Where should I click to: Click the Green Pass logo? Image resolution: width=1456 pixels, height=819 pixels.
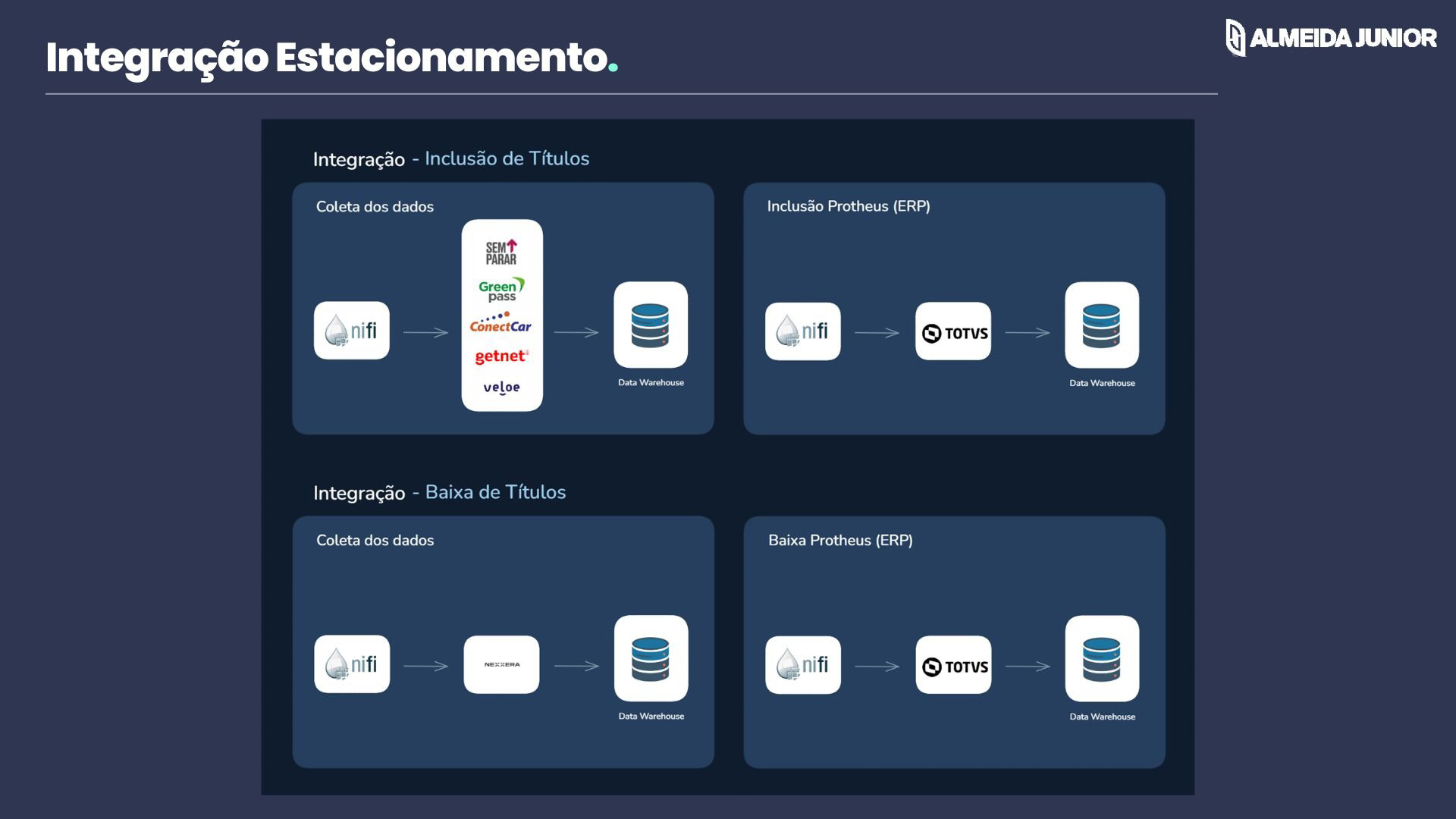point(501,290)
